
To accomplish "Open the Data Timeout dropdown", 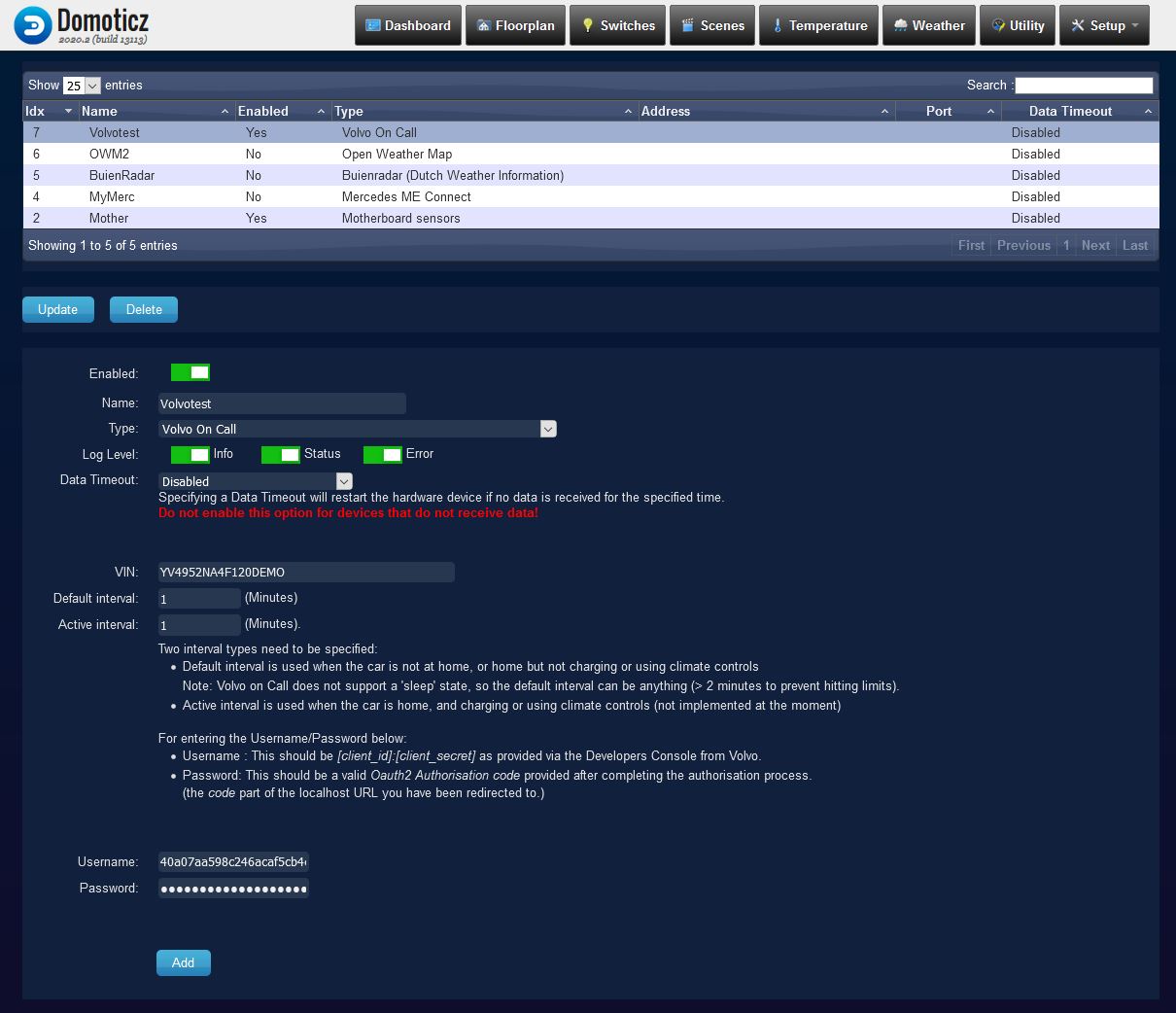I will point(256,481).
